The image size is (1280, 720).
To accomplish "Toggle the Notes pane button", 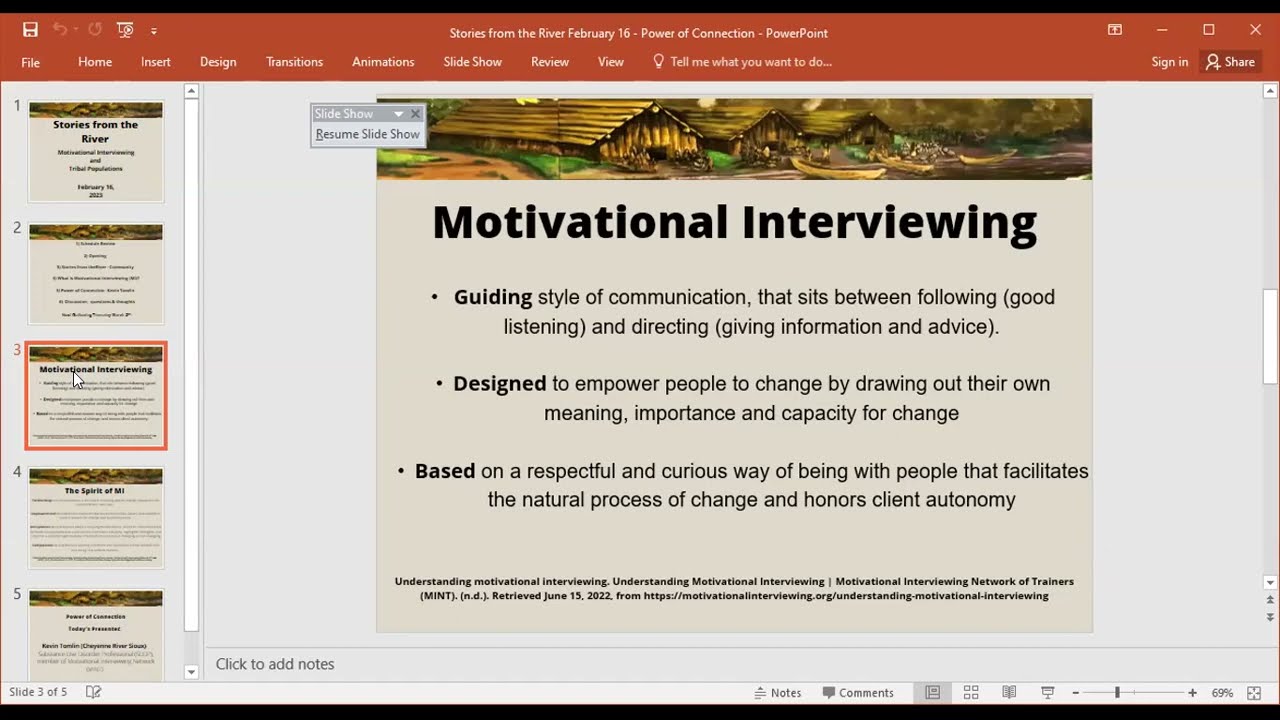I will tap(777, 692).
